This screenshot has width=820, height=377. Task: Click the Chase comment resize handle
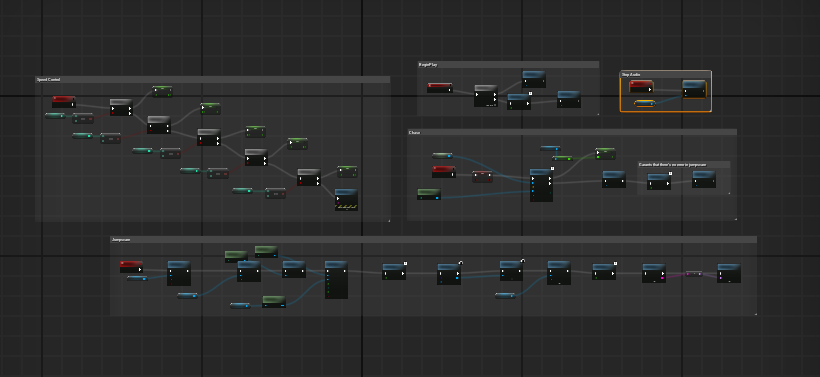[735, 219]
